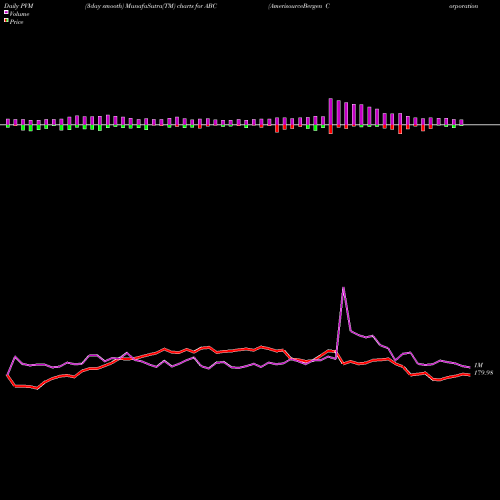The height and width of the screenshot is (500, 500).
Task: Click the Price legend swatch
Action: click(6, 21)
